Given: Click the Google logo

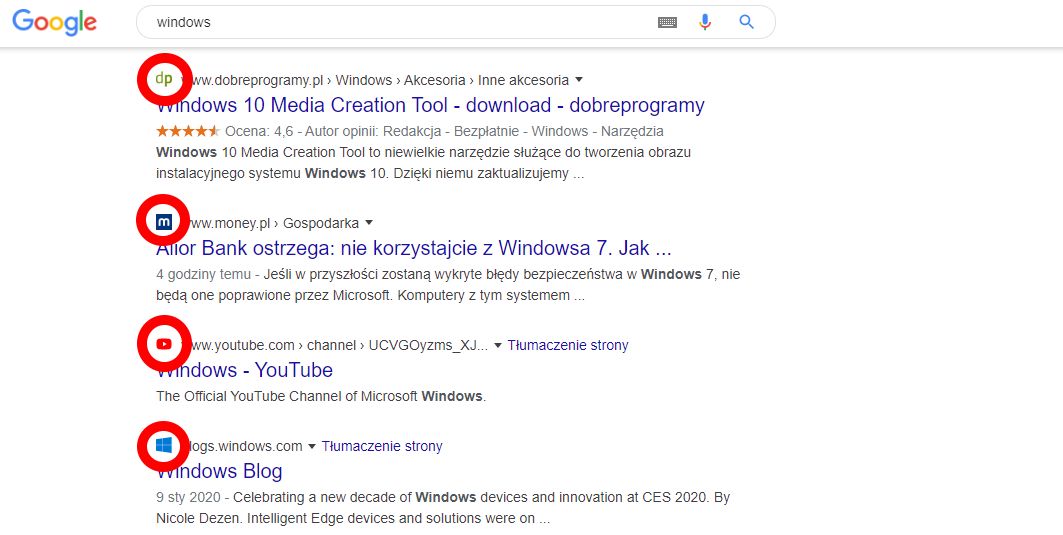Looking at the screenshot, I should click(x=54, y=23).
